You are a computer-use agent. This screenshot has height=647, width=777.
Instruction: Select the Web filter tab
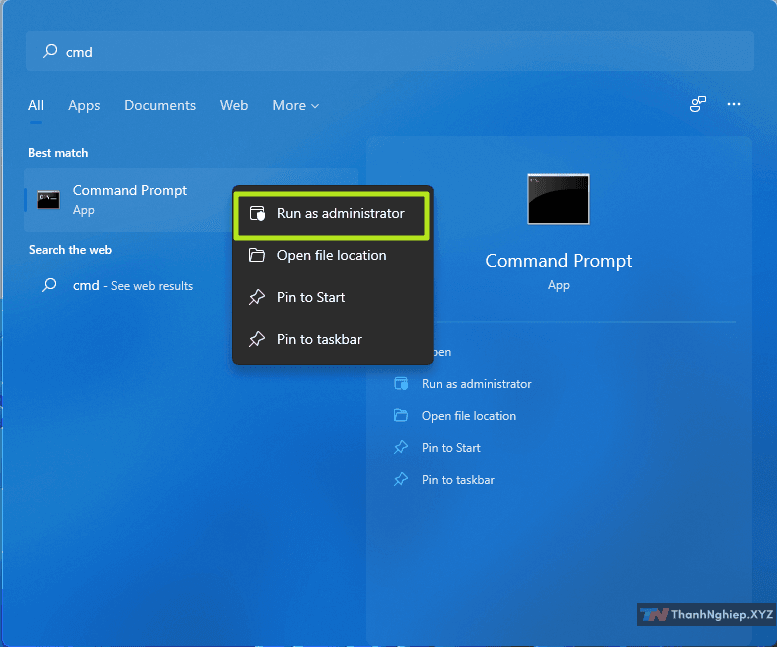pyautogui.click(x=234, y=105)
